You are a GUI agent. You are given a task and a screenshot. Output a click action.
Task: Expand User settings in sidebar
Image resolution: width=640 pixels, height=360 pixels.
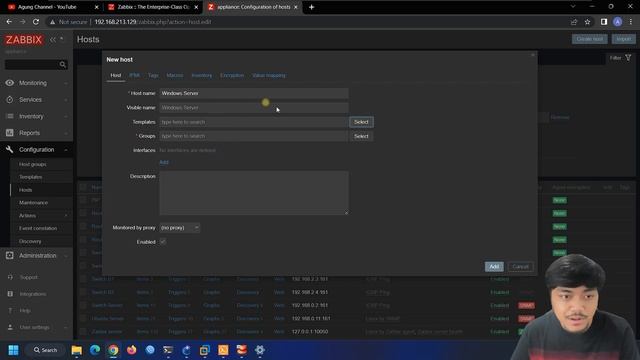(36, 327)
